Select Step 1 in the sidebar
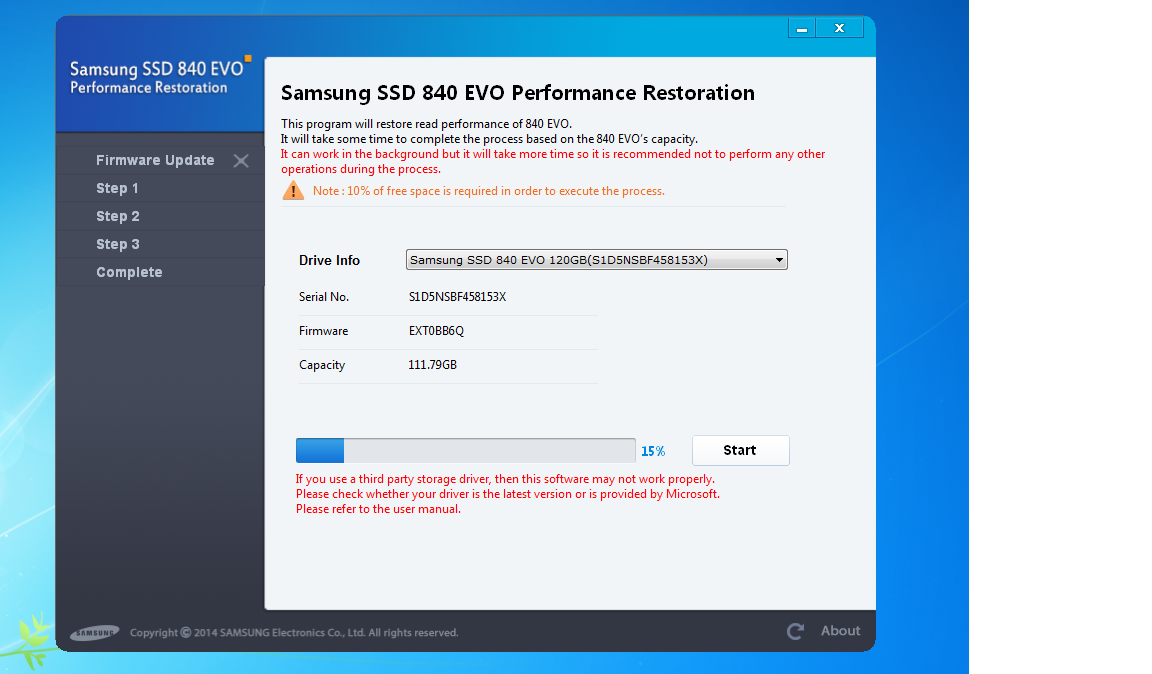 tap(117, 188)
